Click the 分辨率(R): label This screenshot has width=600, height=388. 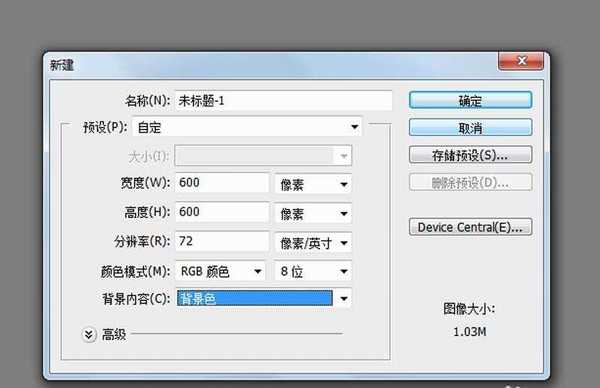tap(142, 241)
